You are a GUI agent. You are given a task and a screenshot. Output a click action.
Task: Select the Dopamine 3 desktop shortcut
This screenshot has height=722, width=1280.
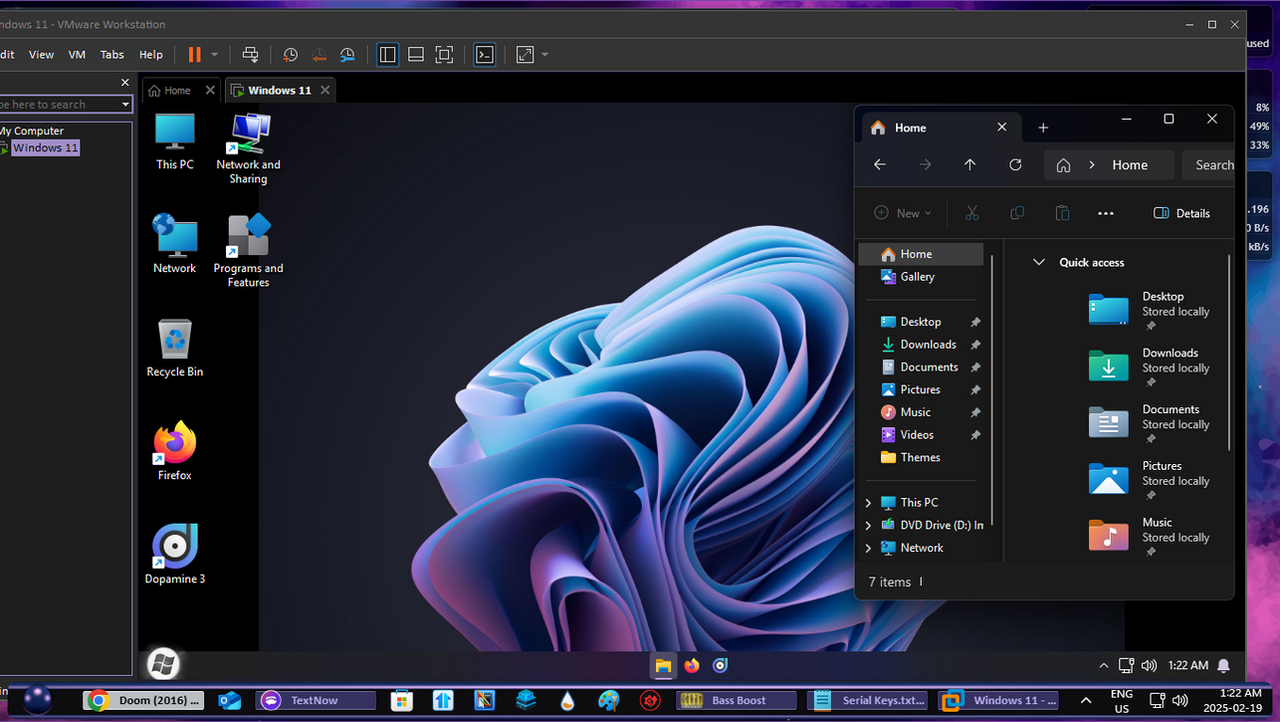[175, 555]
